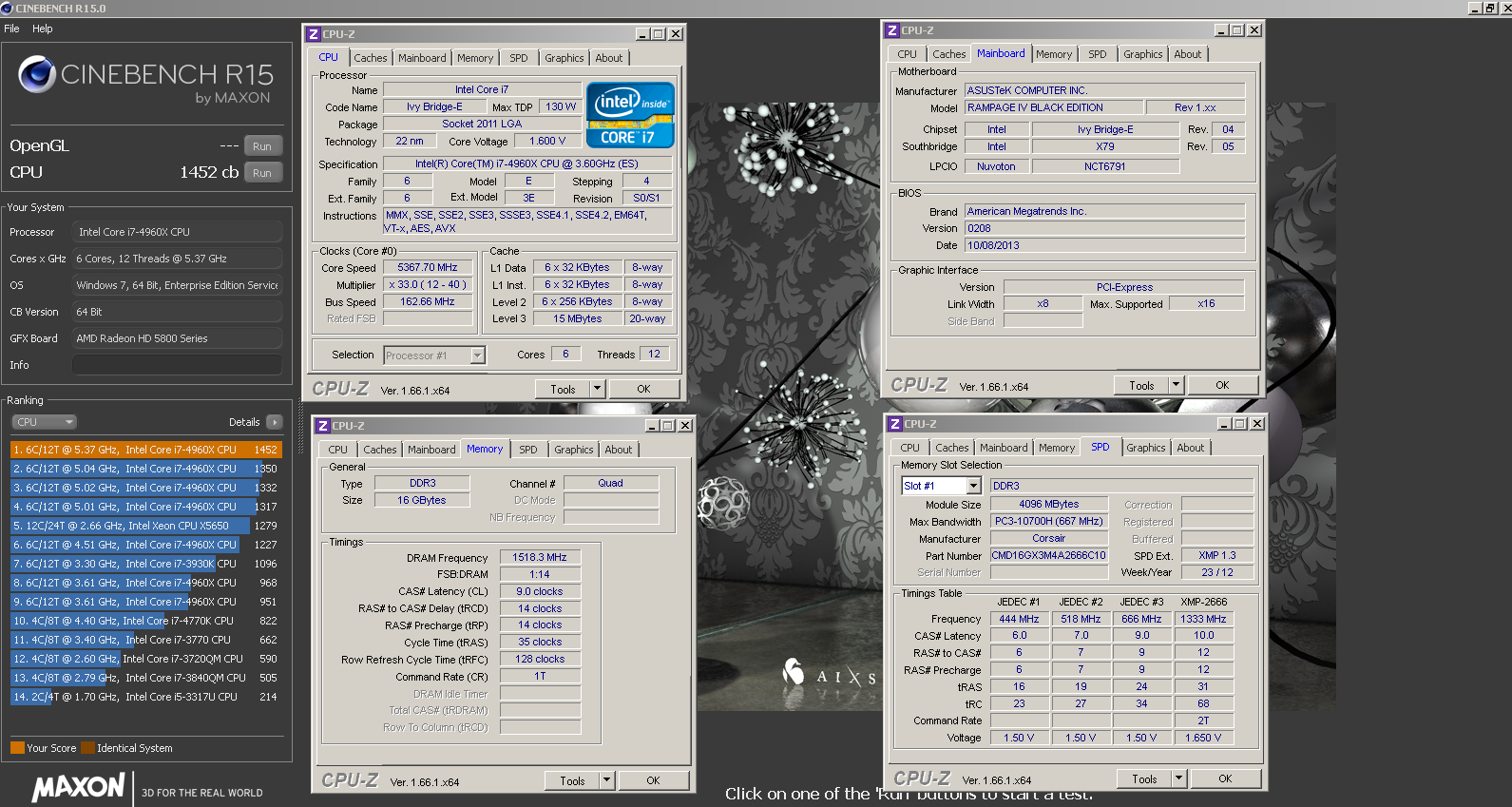Expand Tools dropdown arrow in Memory window
1512x807 pixels.
607,780
